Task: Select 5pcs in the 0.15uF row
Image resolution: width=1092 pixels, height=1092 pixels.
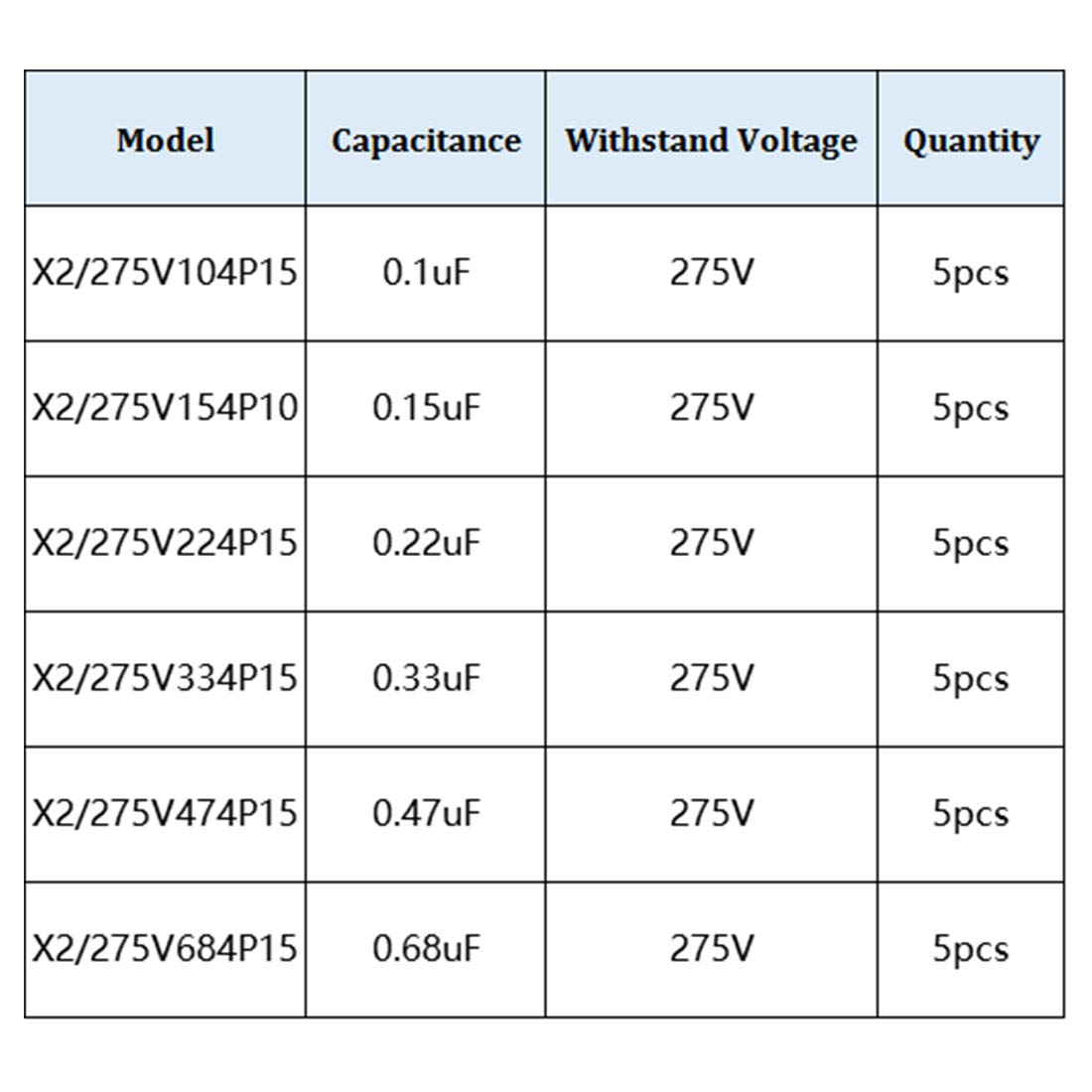Action: click(971, 407)
